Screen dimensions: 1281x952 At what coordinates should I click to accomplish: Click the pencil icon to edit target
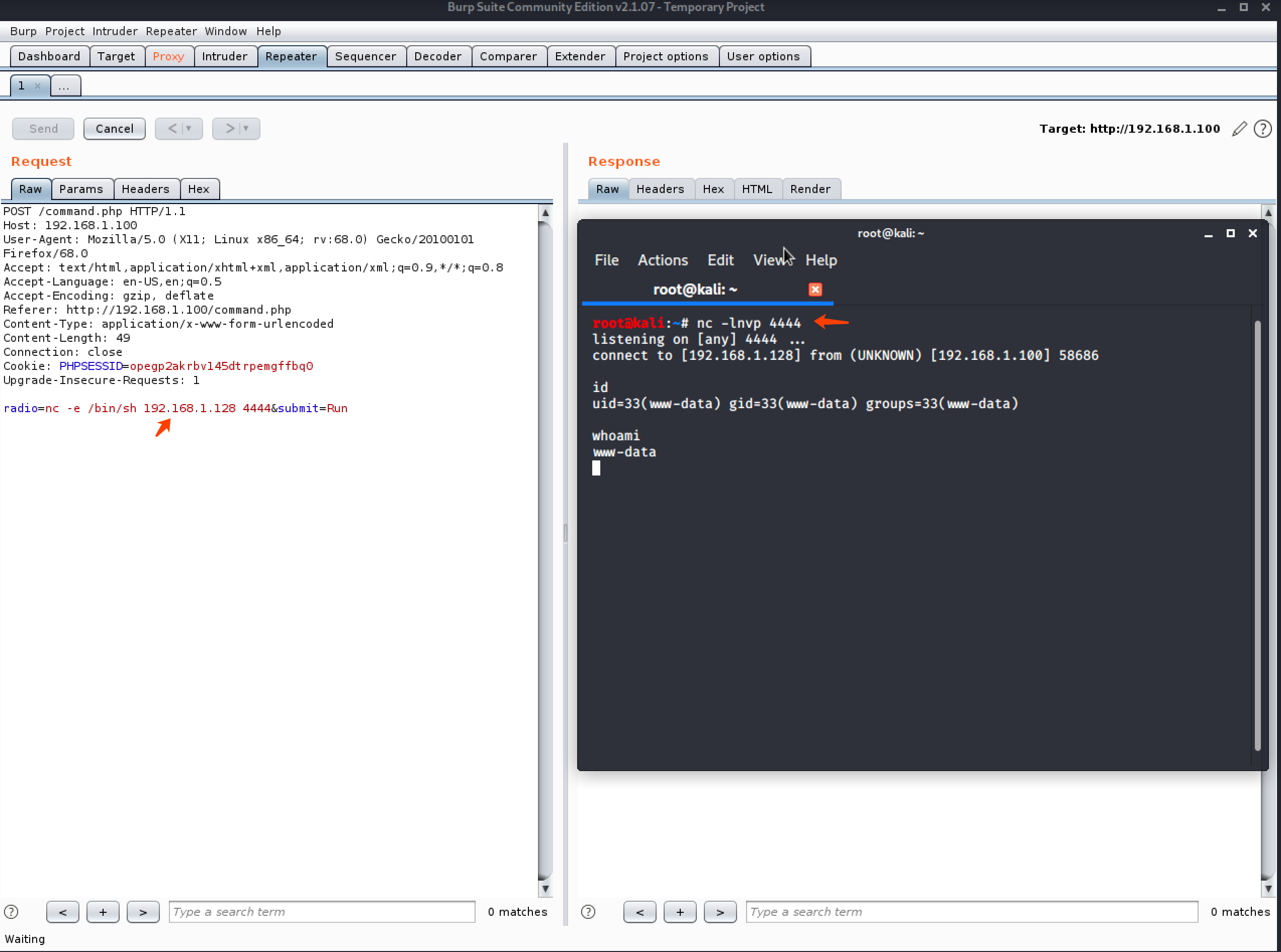(1239, 129)
